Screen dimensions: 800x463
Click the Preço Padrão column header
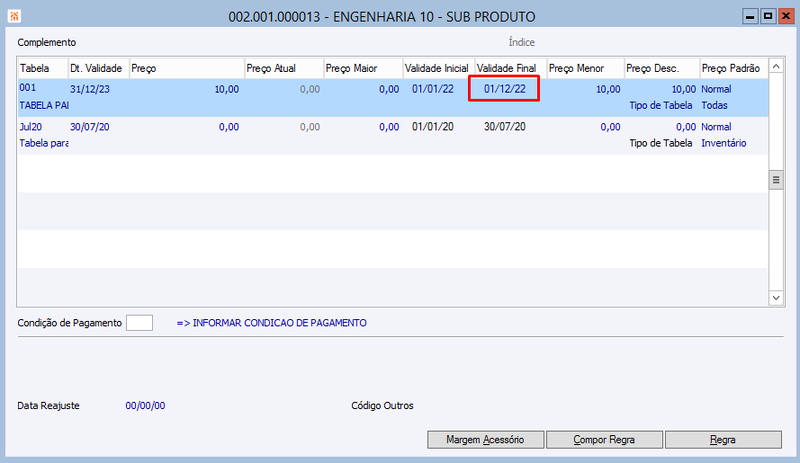(x=734, y=68)
